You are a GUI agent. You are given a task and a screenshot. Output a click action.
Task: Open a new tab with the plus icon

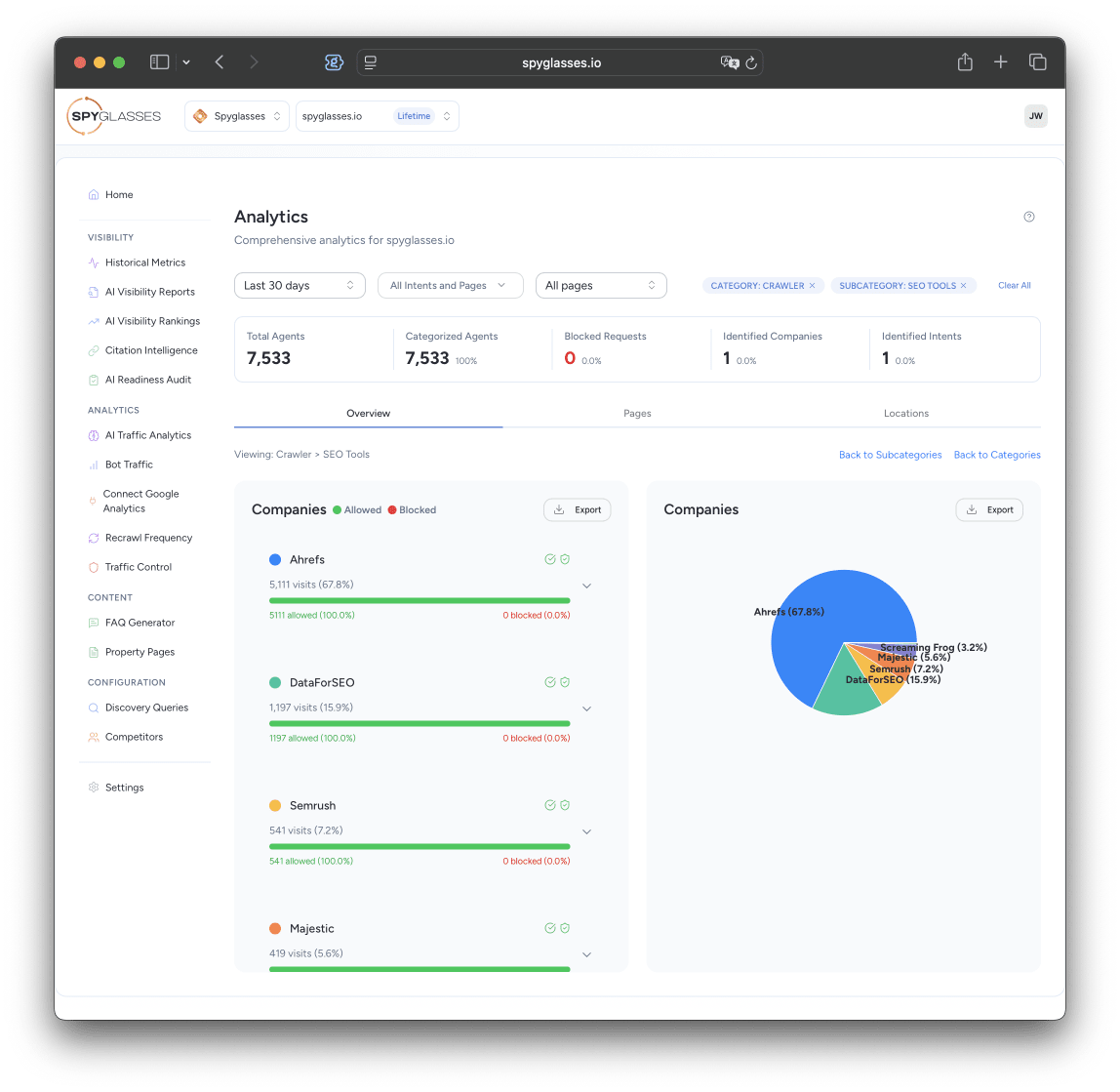click(1001, 62)
